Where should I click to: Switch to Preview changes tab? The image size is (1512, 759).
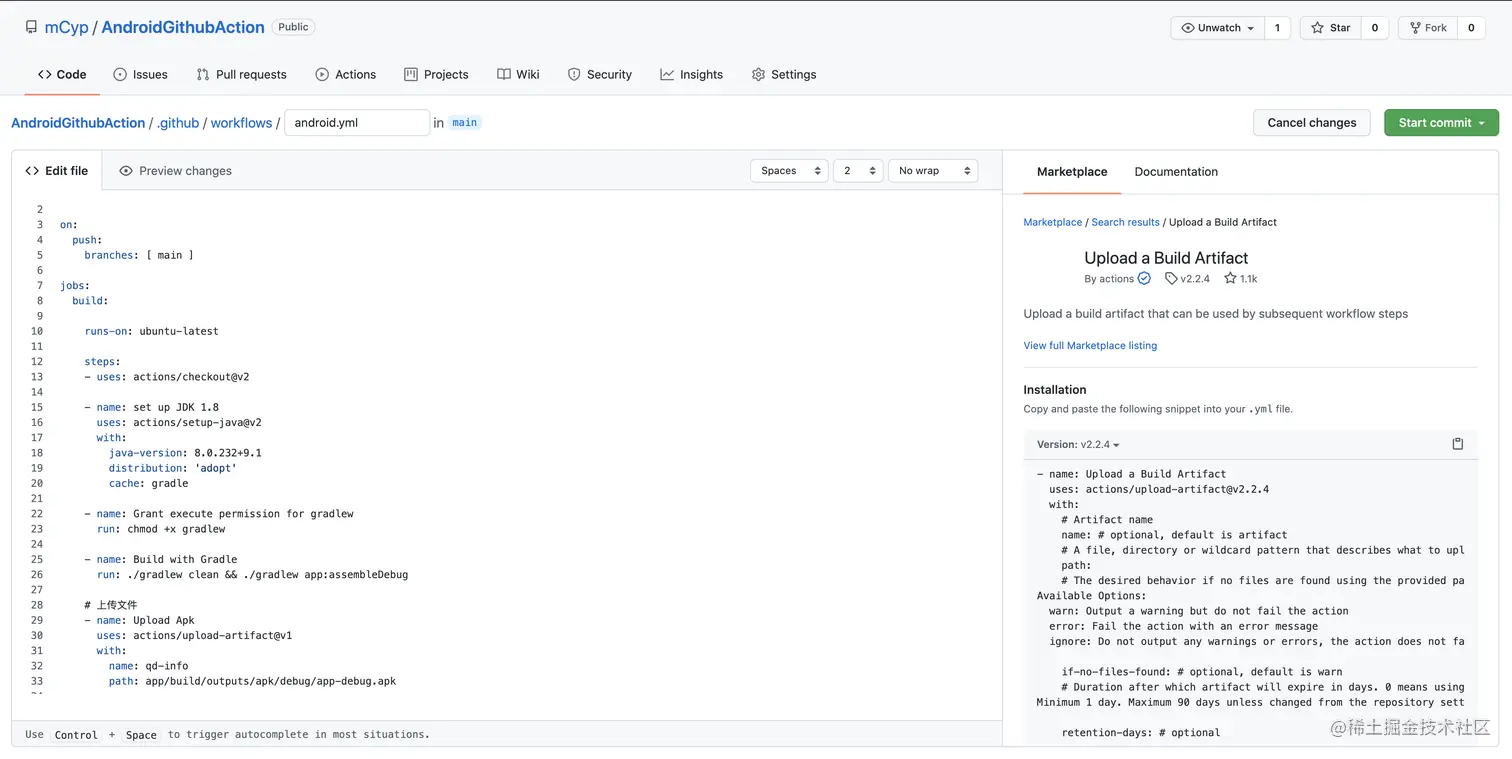click(175, 171)
